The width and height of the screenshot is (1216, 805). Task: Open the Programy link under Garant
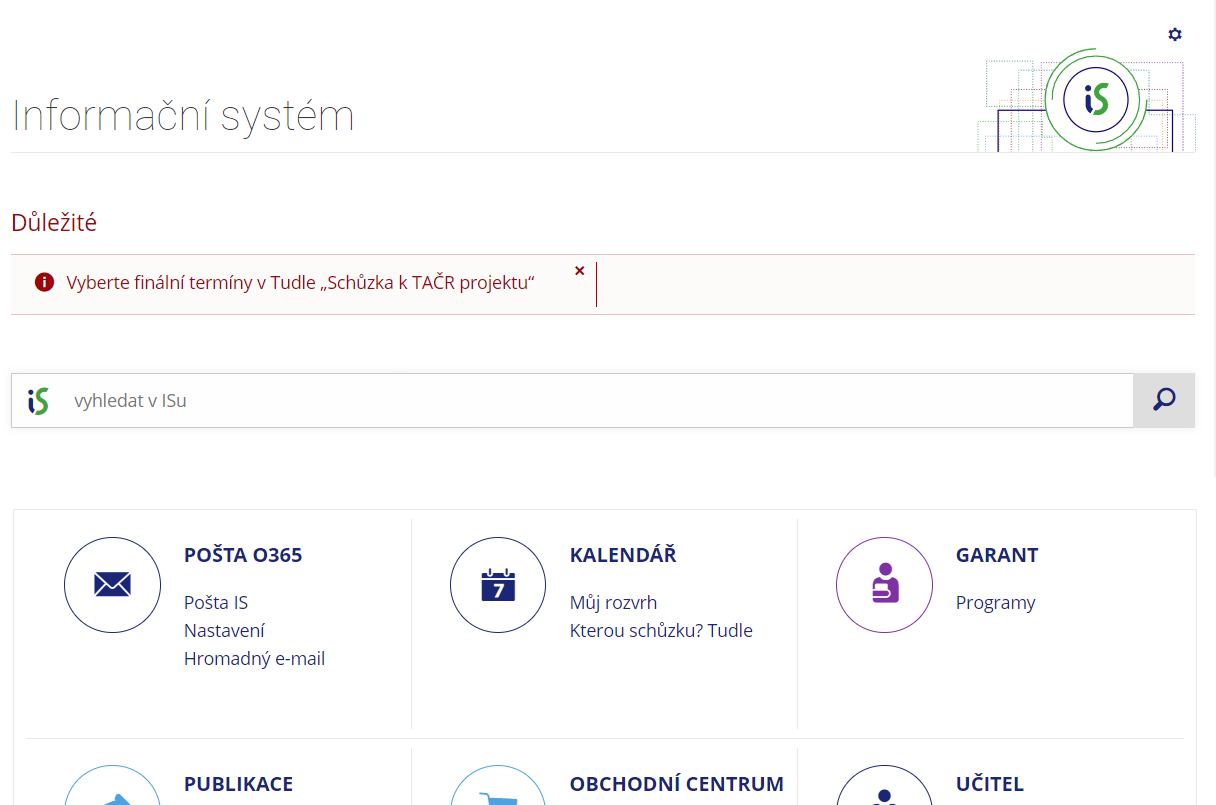(x=995, y=603)
